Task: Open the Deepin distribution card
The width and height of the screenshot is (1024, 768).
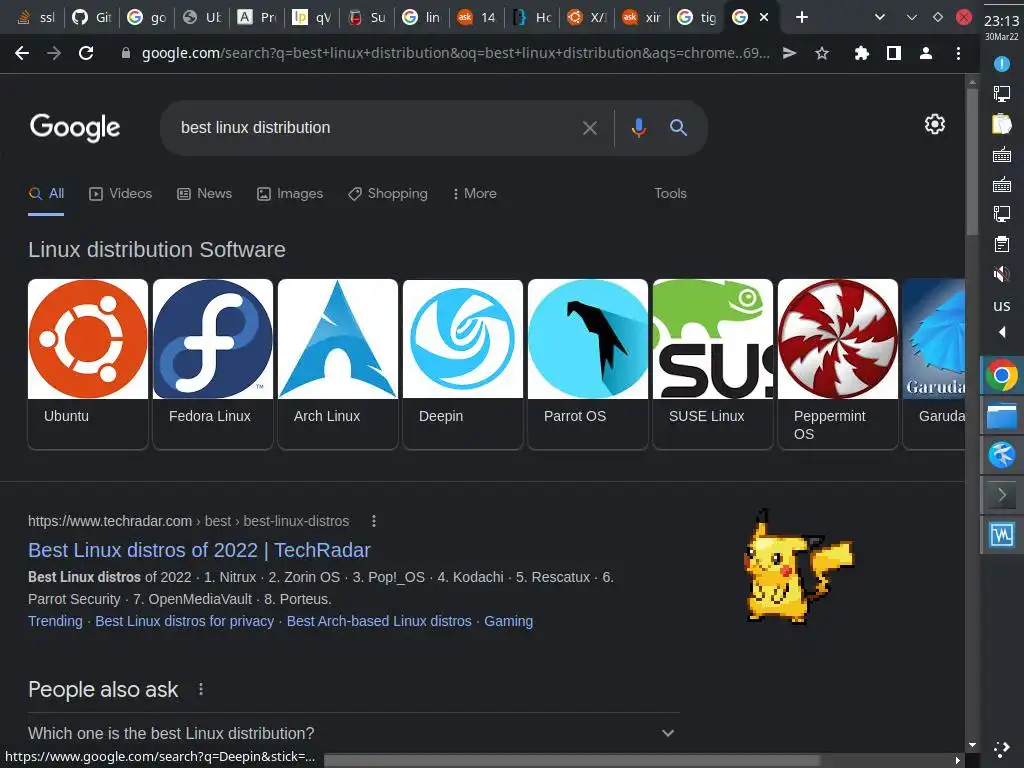Action: pyautogui.click(x=463, y=364)
